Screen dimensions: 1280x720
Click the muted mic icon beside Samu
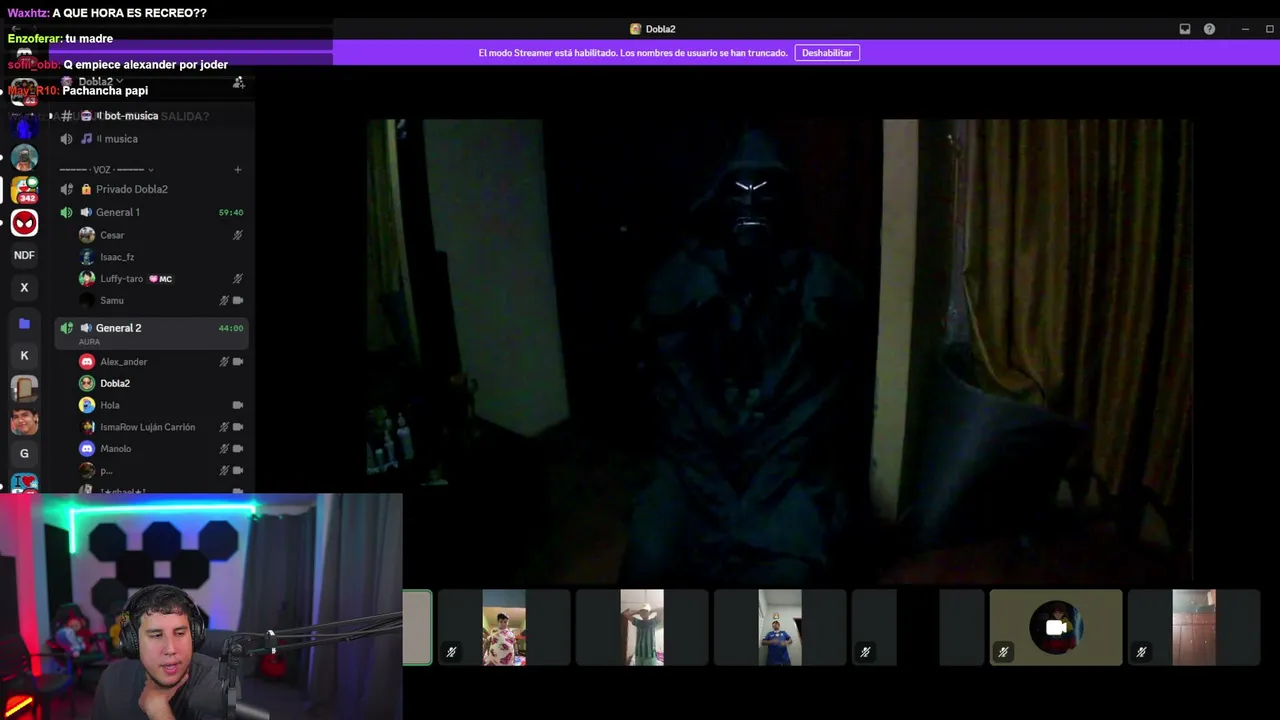[x=224, y=300]
